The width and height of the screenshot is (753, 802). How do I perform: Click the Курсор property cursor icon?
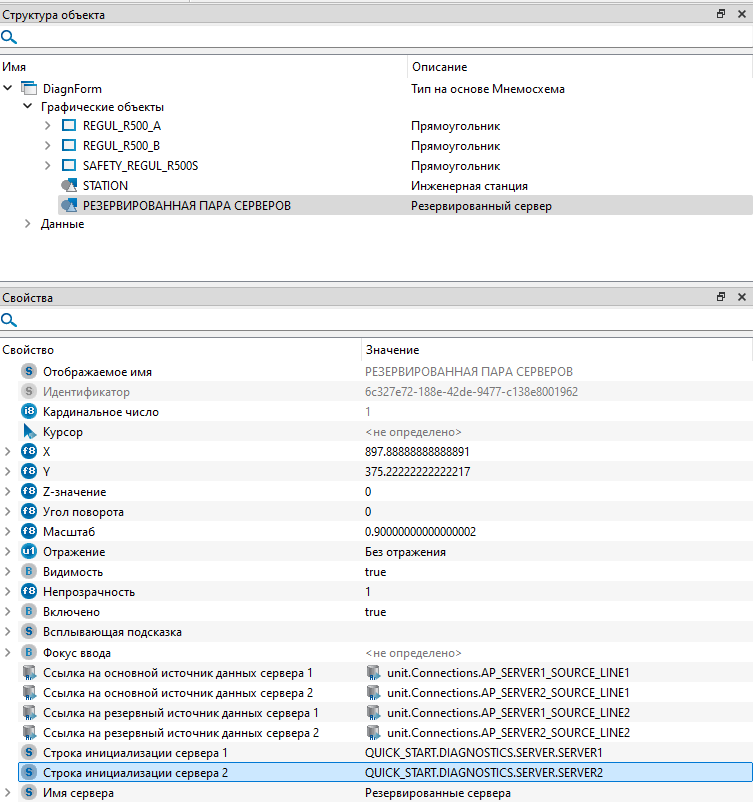coord(29,432)
